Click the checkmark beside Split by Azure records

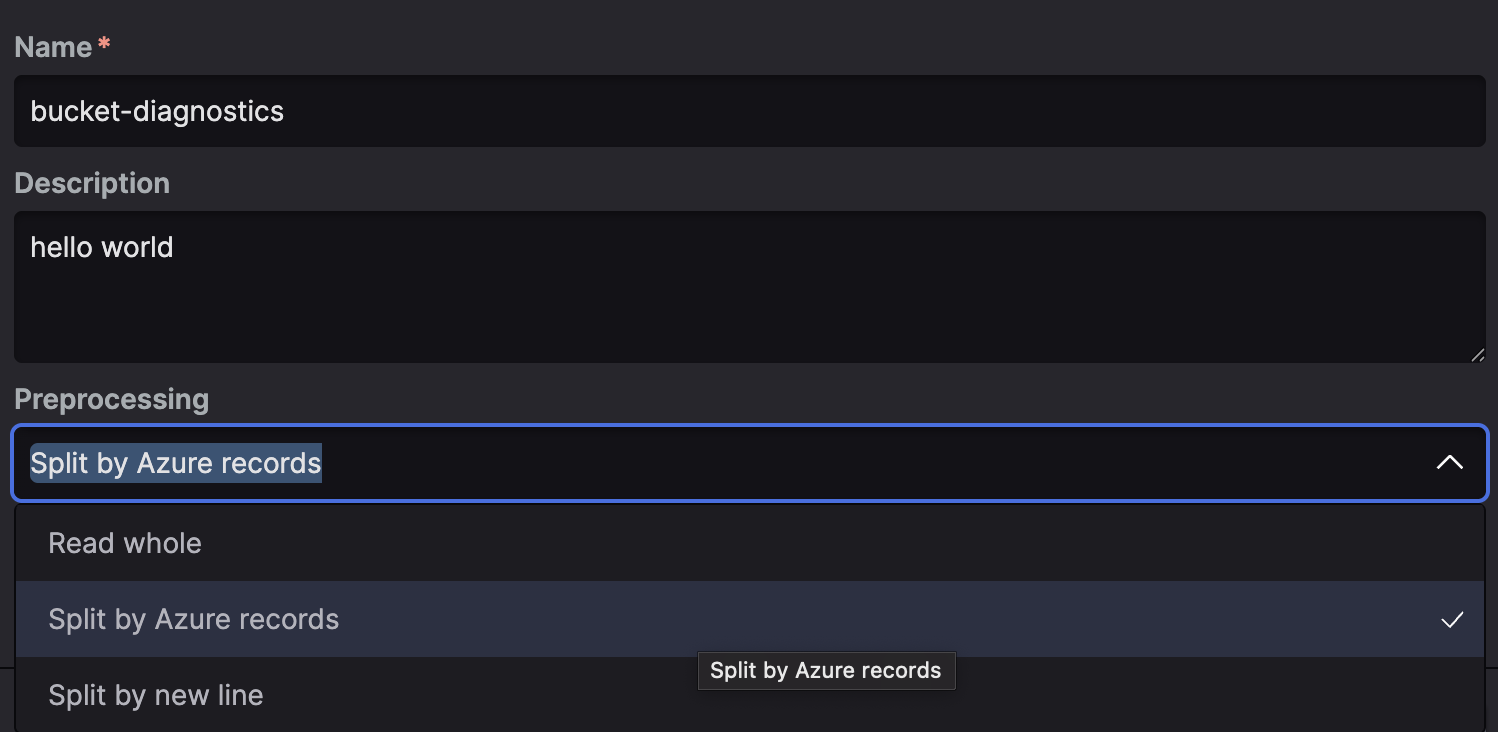[x=1452, y=620]
